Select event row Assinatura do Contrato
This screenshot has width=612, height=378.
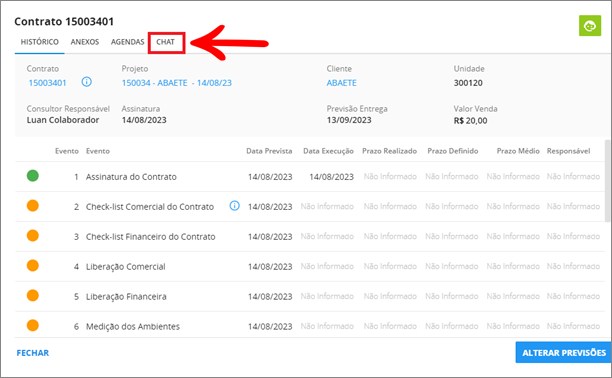(310, 177)
